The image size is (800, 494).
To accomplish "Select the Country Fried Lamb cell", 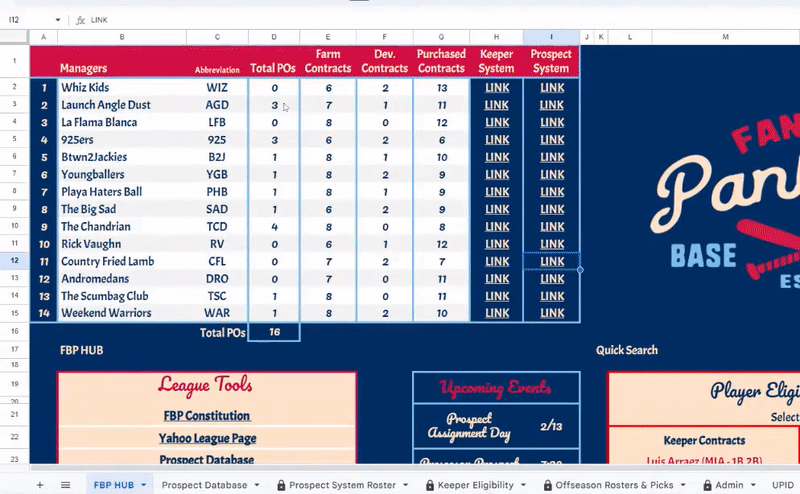I will coord(122,261).
